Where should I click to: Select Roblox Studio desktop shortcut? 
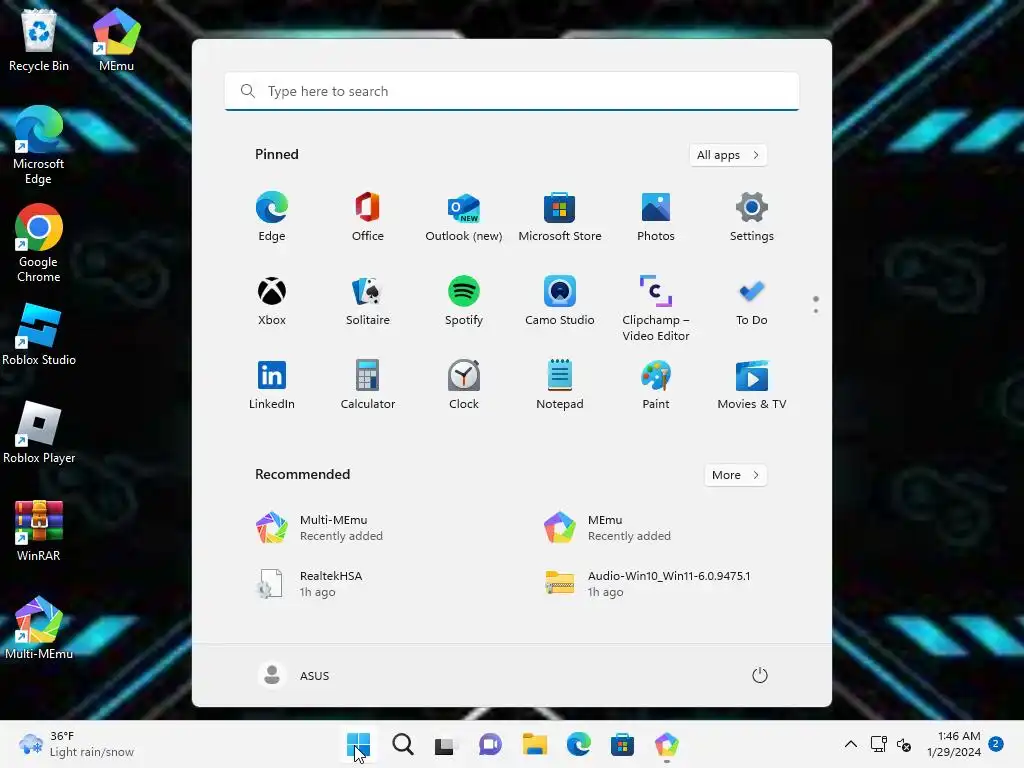(39, 334)
